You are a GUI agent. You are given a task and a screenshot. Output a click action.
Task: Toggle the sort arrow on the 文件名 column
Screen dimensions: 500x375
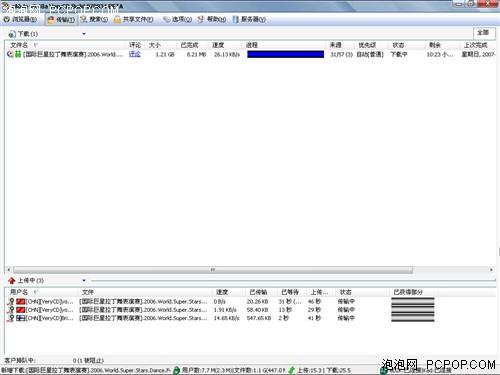click(35, 45)
